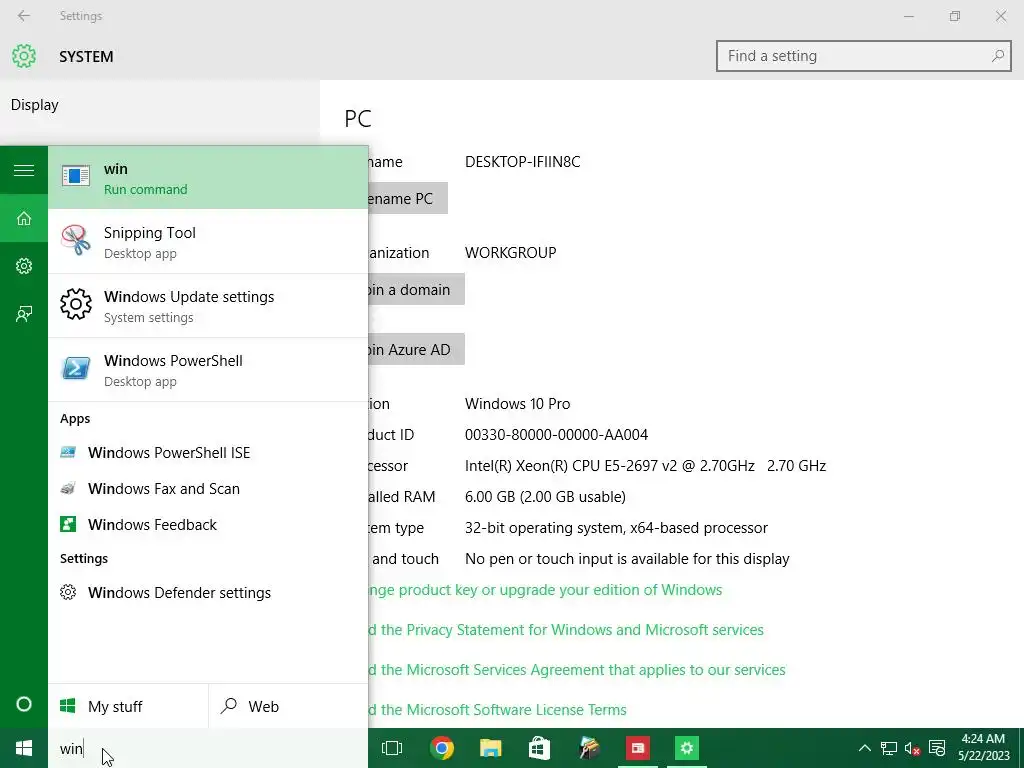This screenshot has height=768, width=1024.
Task: Click the Settings section header in results
Action: (x=84, y=558)
